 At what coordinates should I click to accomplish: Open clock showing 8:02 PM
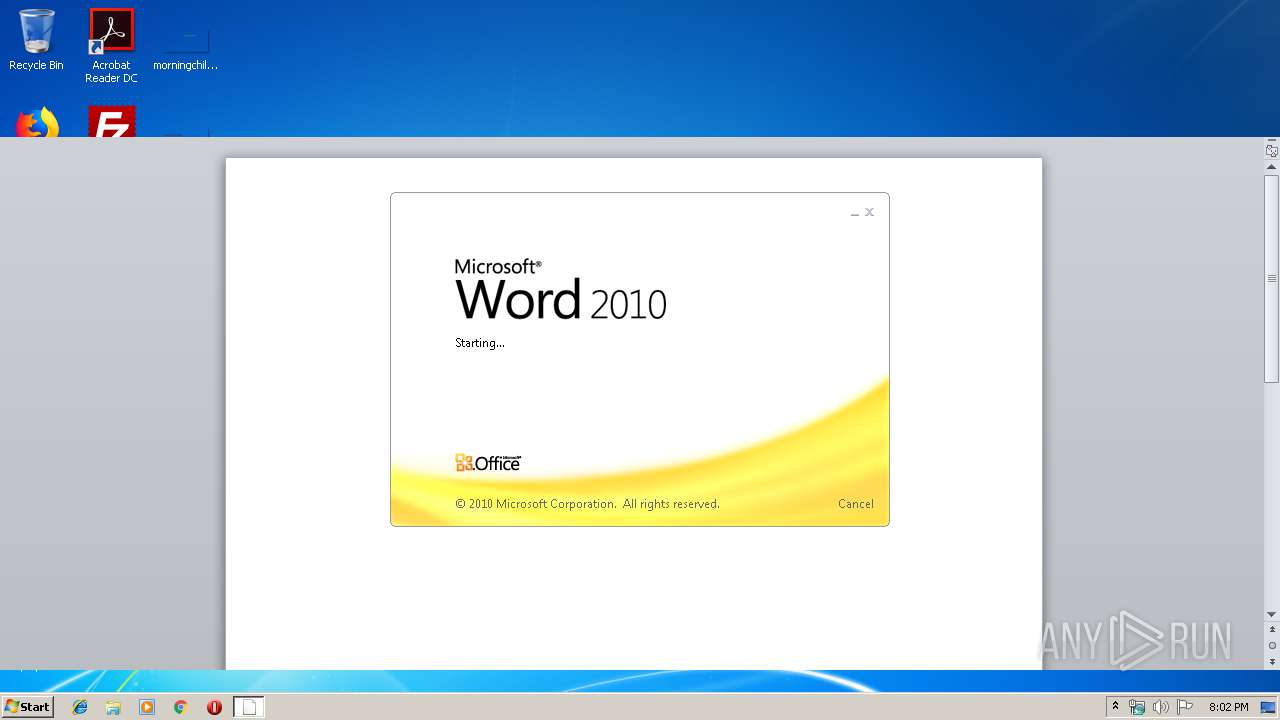(x=1229, y=707)
